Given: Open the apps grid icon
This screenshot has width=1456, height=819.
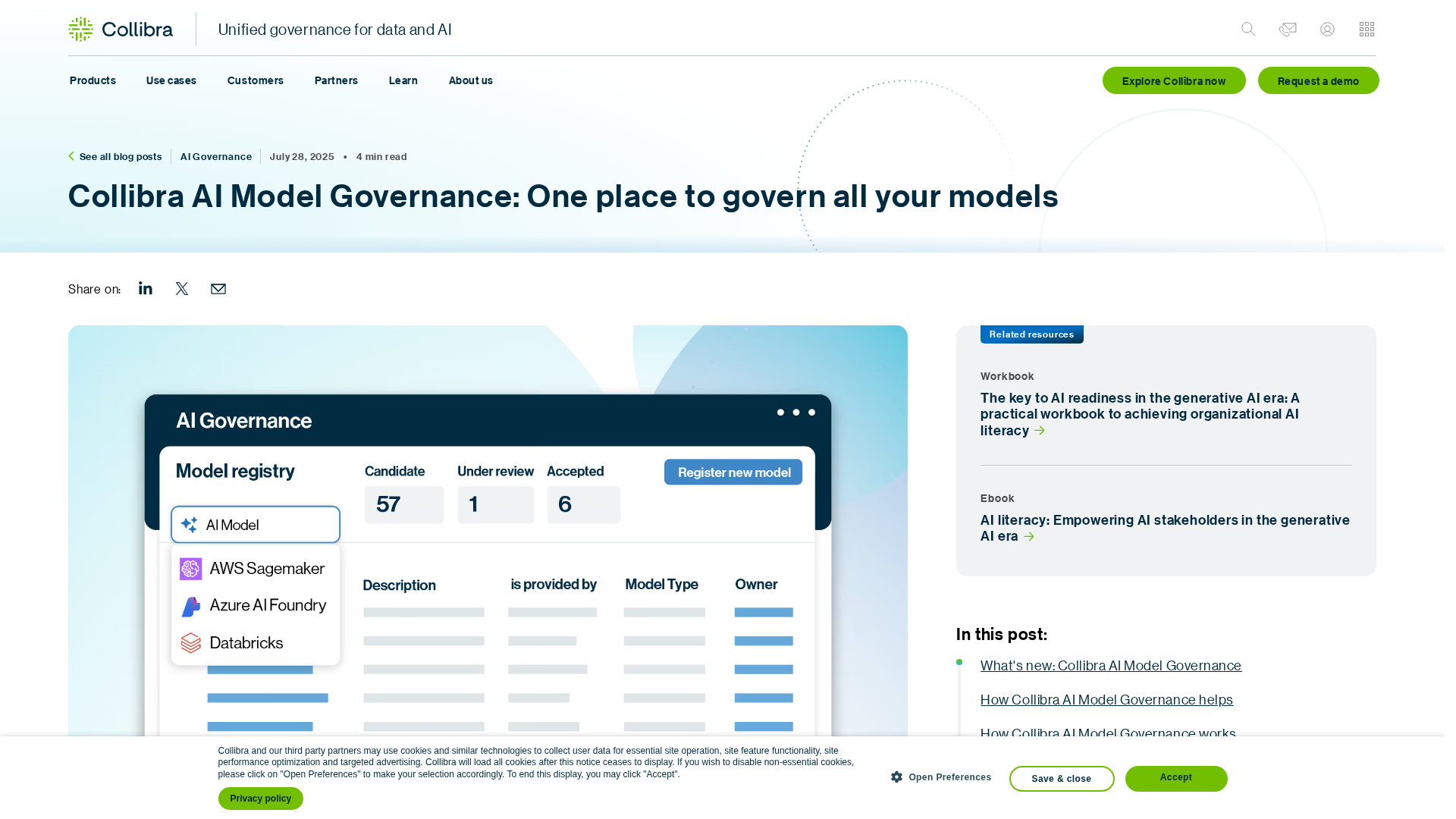Looking at the screenshot, I should pos(1367,30).
